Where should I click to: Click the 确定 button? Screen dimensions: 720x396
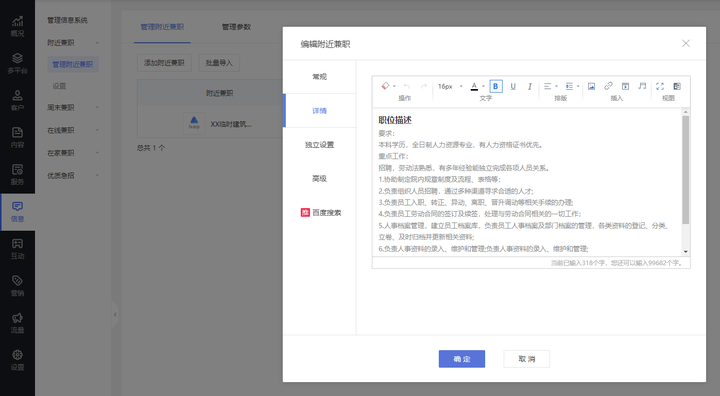(x=461, y=359)
